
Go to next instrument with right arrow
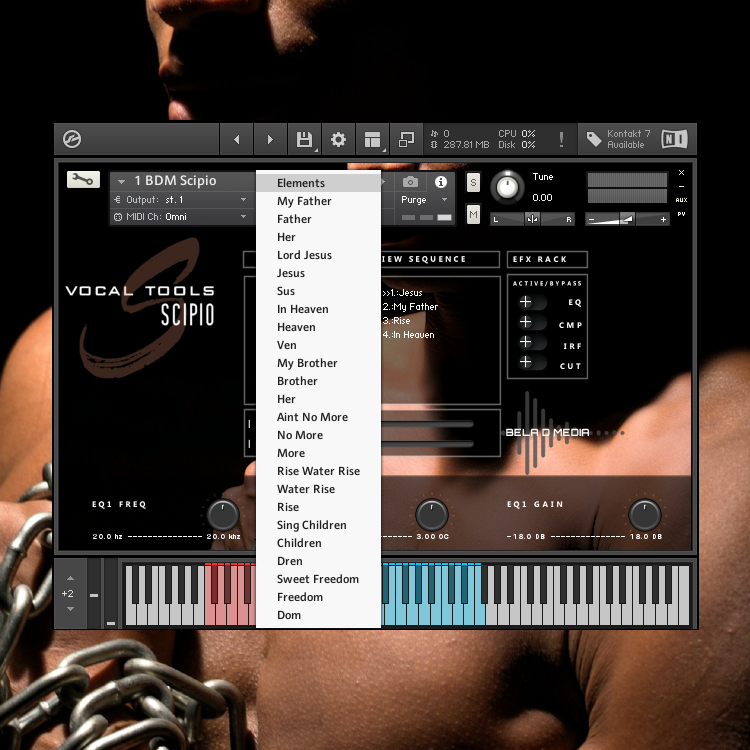270,139
